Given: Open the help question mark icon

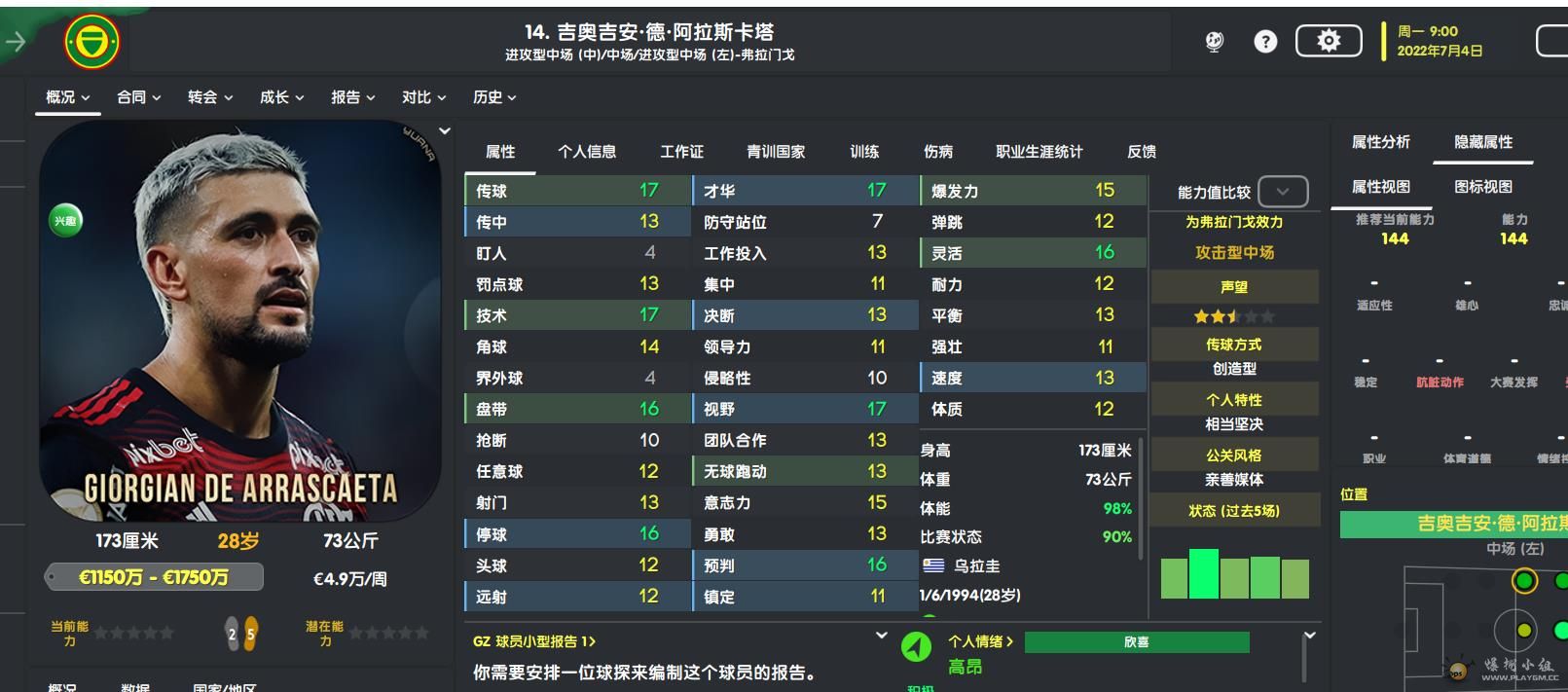Looking at the screenshot, I should pyautogui.click(x=1265, y=41).
